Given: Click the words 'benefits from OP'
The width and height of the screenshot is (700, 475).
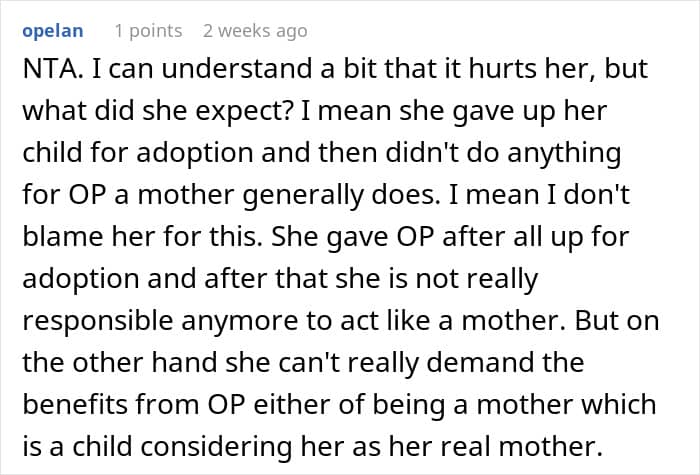Looking at the screenshot, I should click(x=134, y=404).
